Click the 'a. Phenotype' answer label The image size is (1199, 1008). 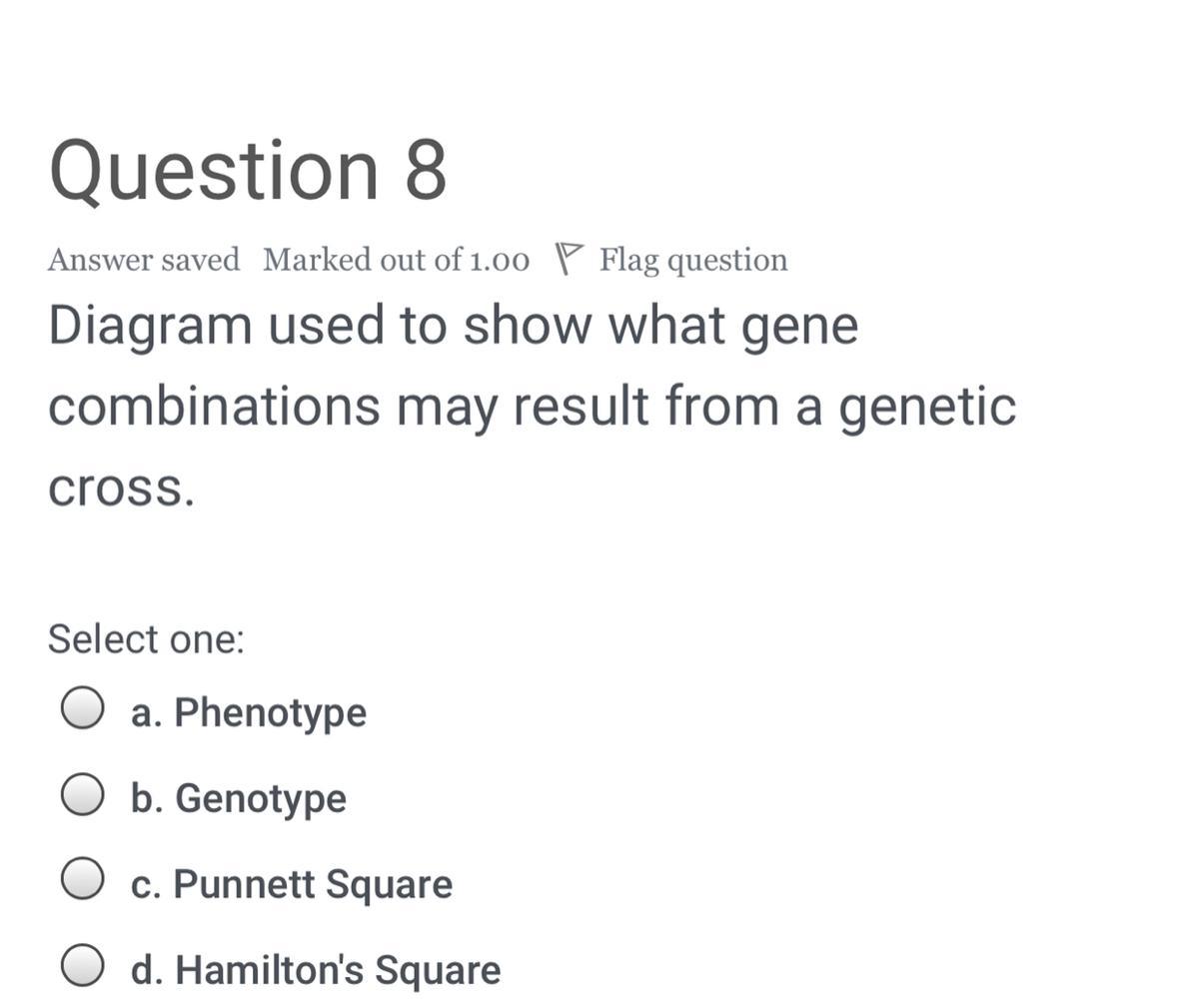pos(249,712)
